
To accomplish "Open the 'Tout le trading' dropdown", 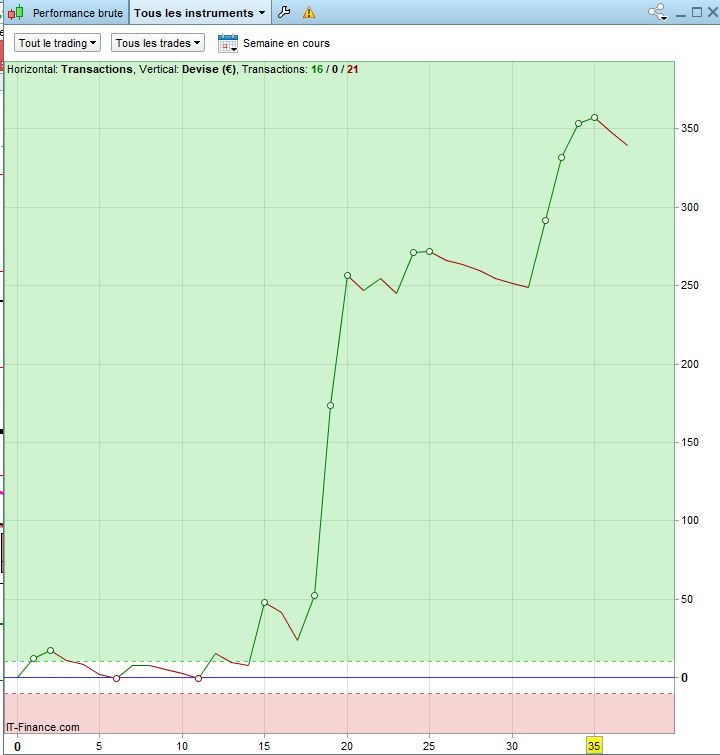I will click(57, 43).
